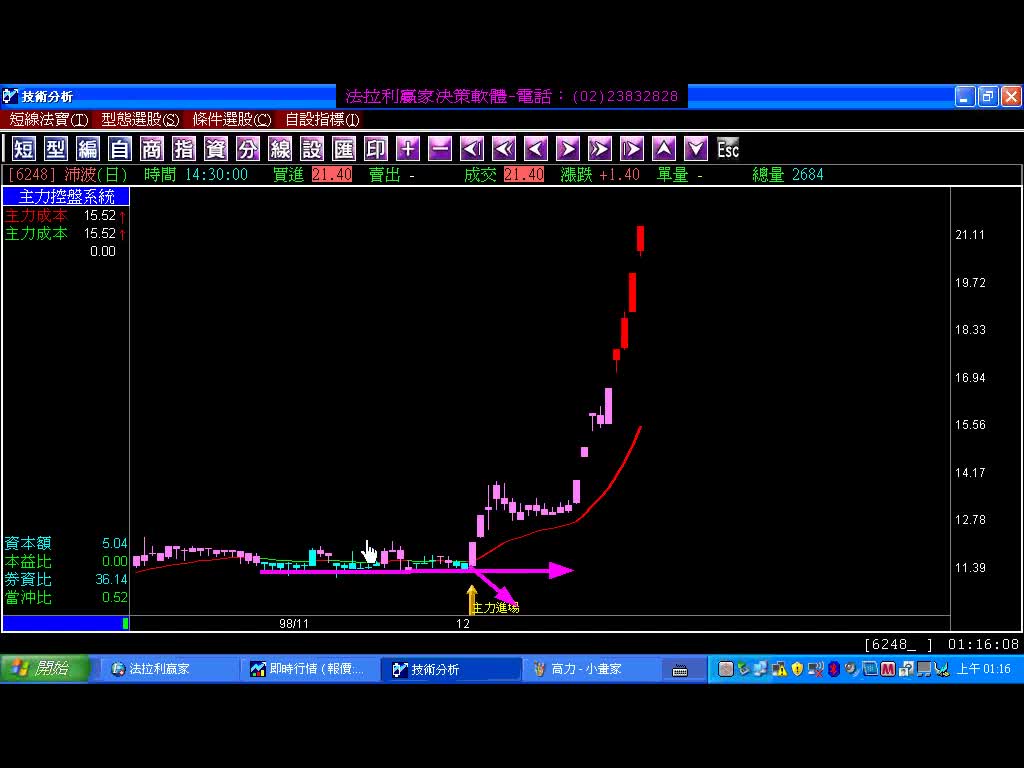Viewport: 1024px width, 768px height.
Task: Click the 匯 toolbar icon
Action: click(344, 149)
